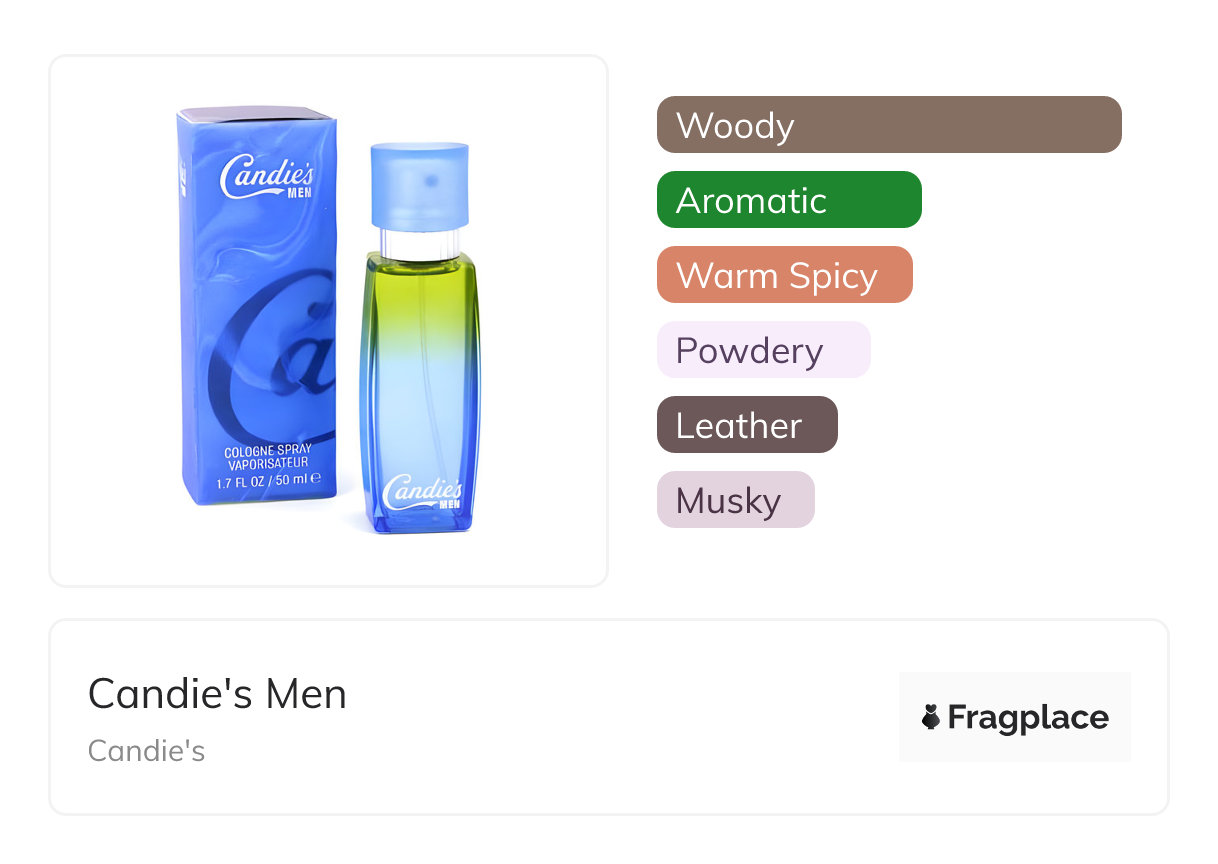Choose the Powdery accord bar
The image size is (1218, 864).
[763, 350]
